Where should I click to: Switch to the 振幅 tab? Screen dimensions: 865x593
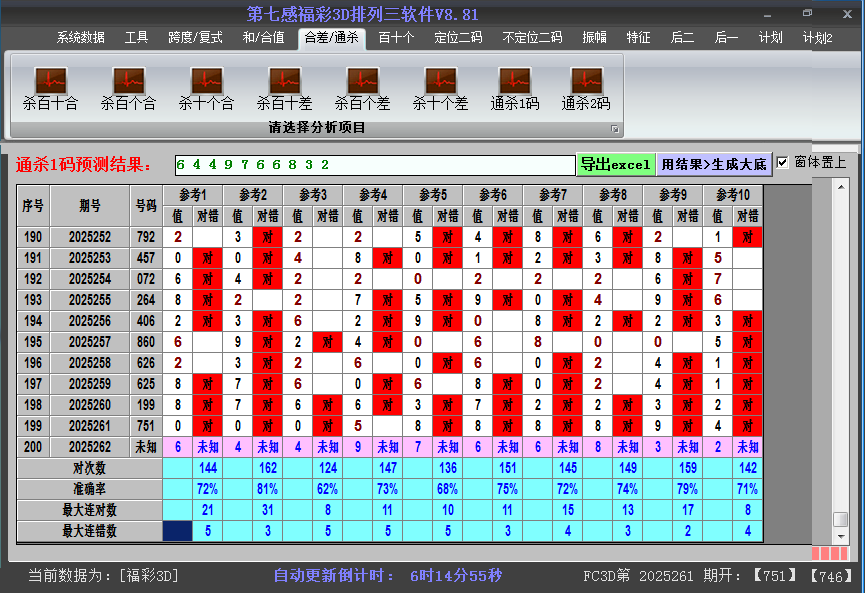[594, 38]
